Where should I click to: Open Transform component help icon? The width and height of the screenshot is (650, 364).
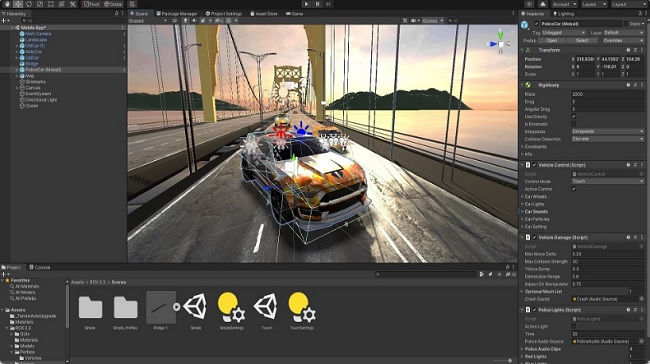click(628, 50)
